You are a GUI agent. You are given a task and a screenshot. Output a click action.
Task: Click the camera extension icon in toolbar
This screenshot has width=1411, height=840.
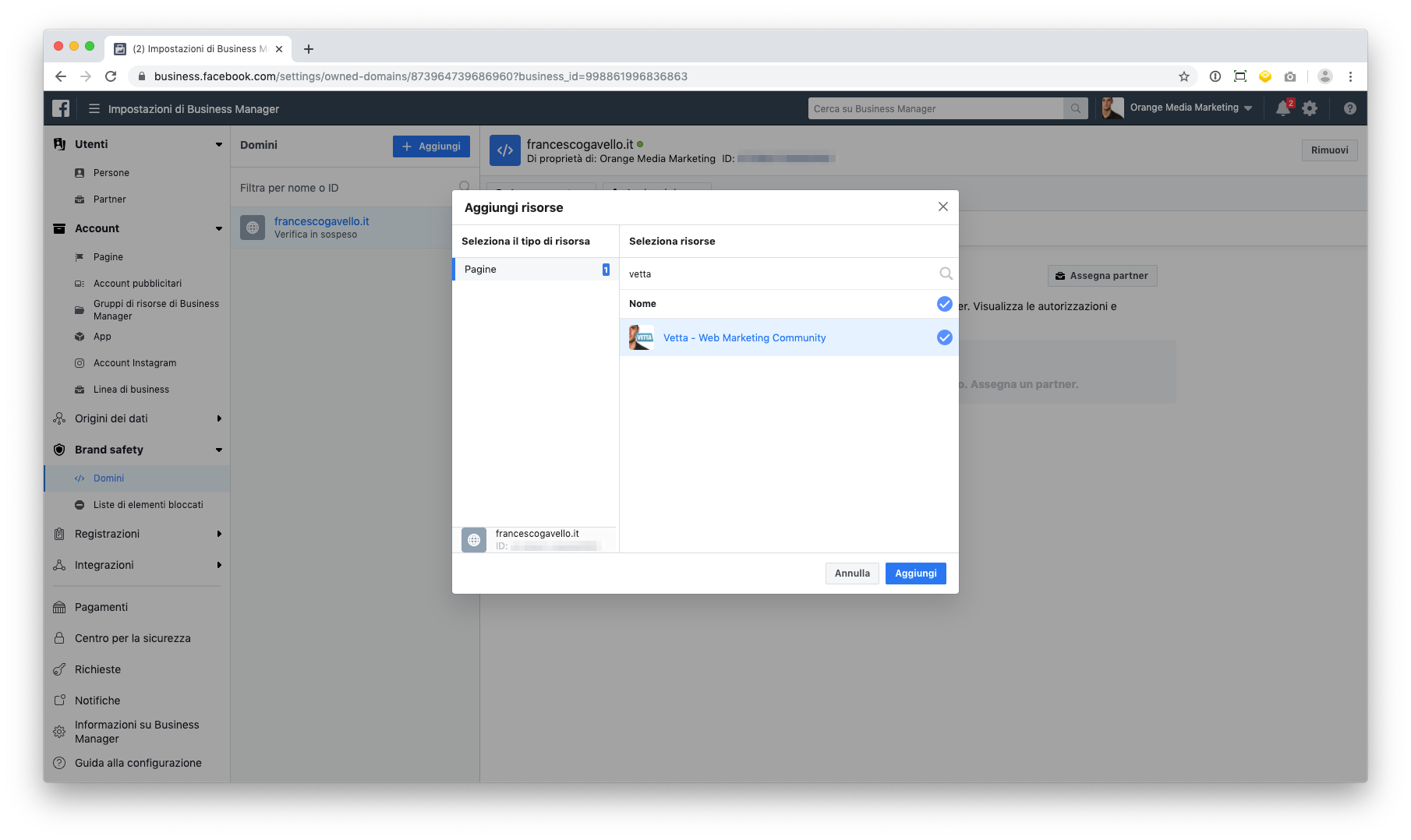pyautogui.click(x=1290, y=76)
